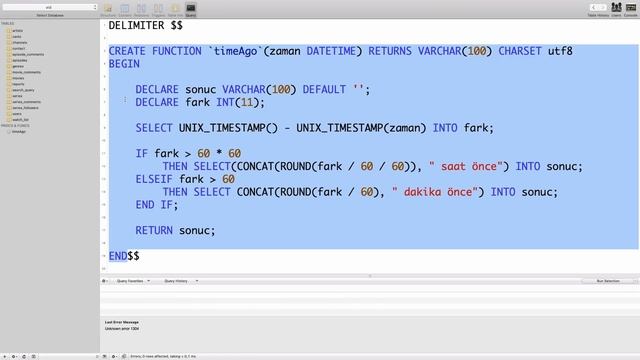Open the Triggers view in toolbar
This screenshot has height=360, width=640.
coord(158,10)
